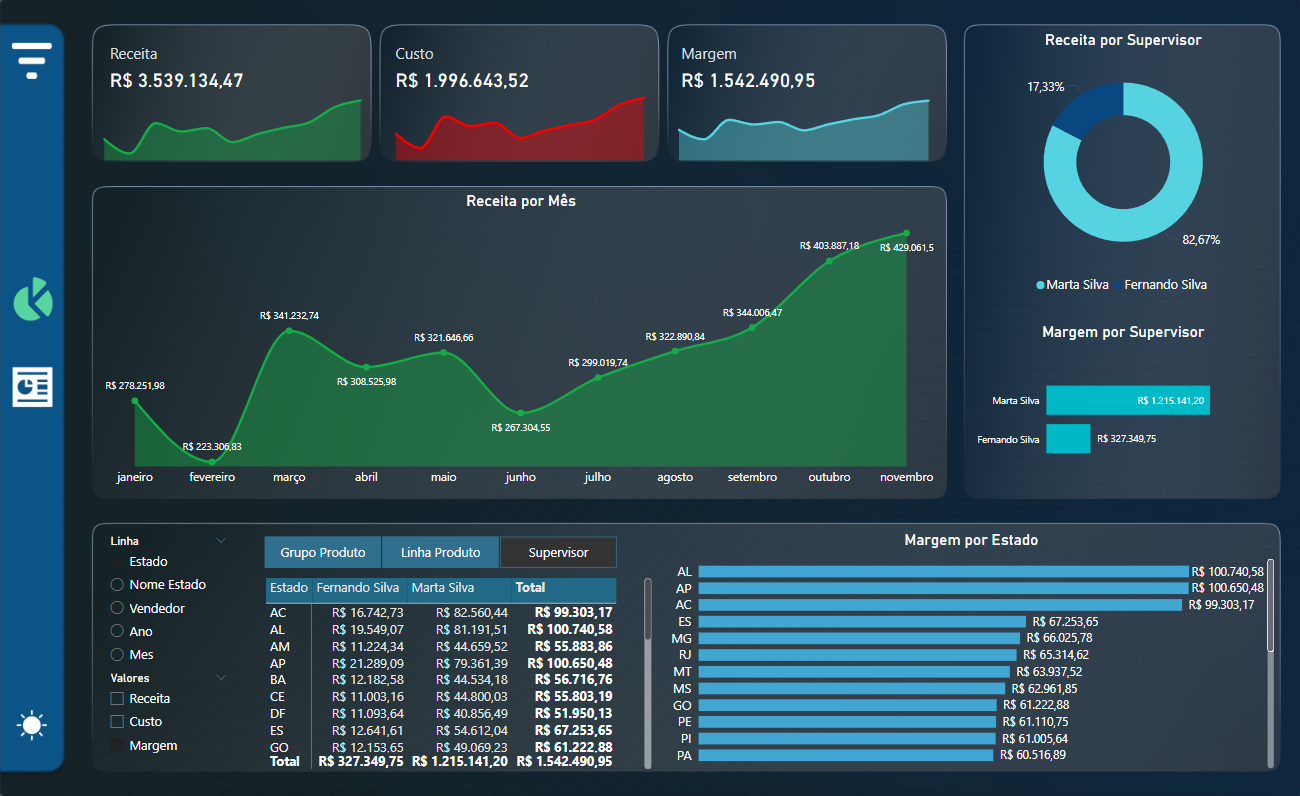Toggle light mode with the sun icon
The height and width of the screenshot is (796, 1300).
coord(32,725)
